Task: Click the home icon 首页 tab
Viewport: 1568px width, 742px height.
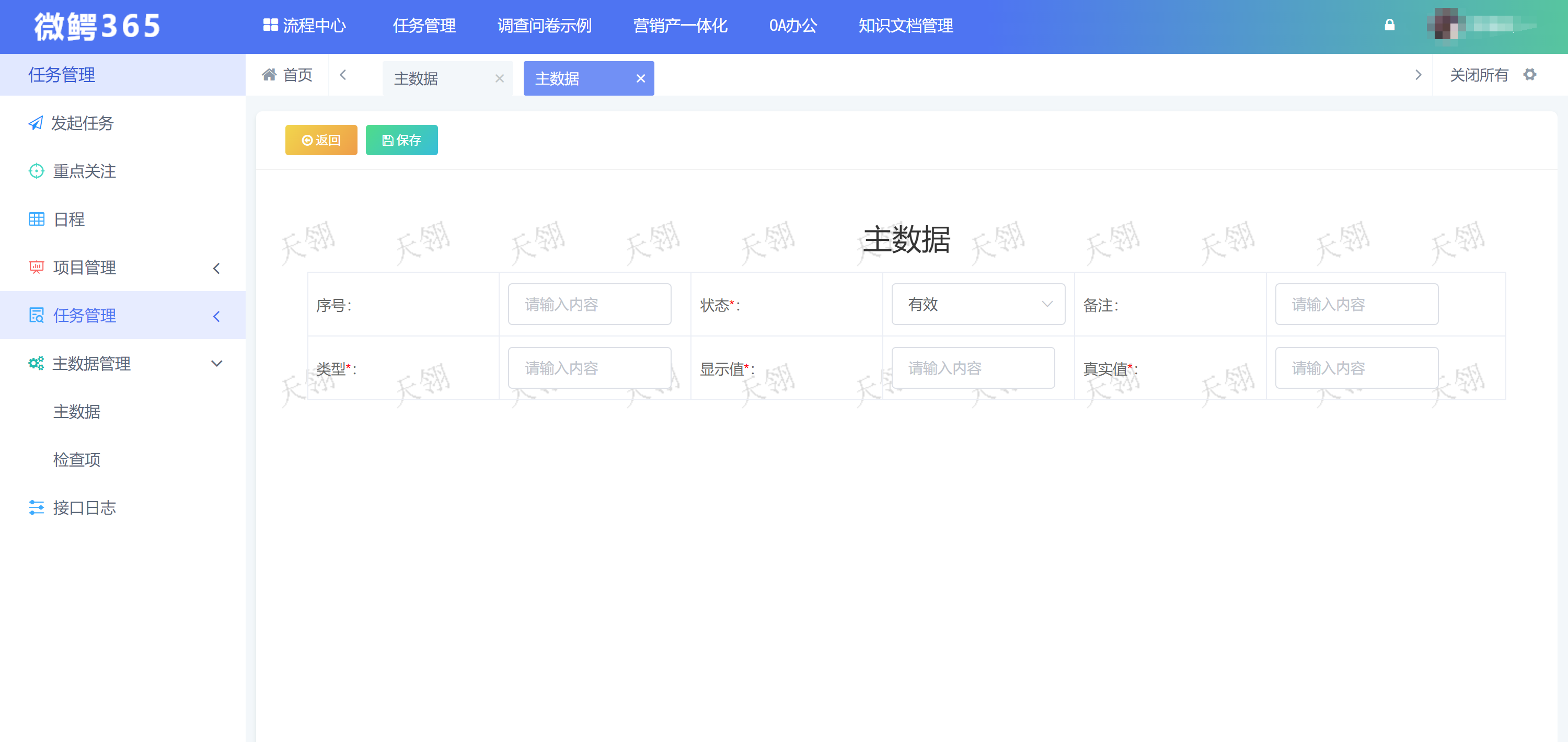Action: point(287,74)
